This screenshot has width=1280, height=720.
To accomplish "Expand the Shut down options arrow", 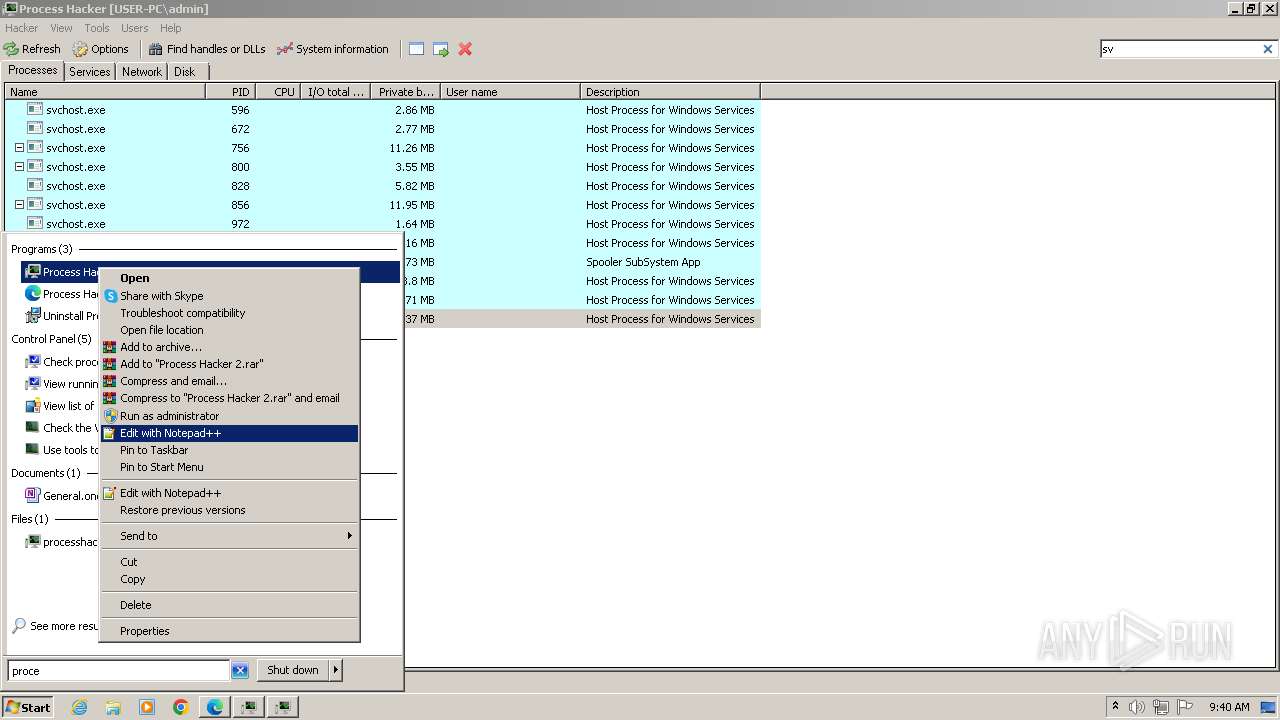I will pos(335,670).
